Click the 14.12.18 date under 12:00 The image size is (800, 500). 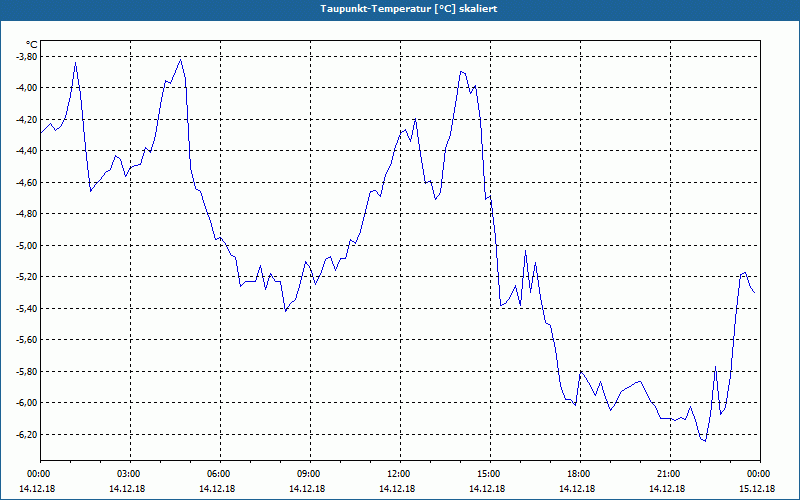click(397, 488)
